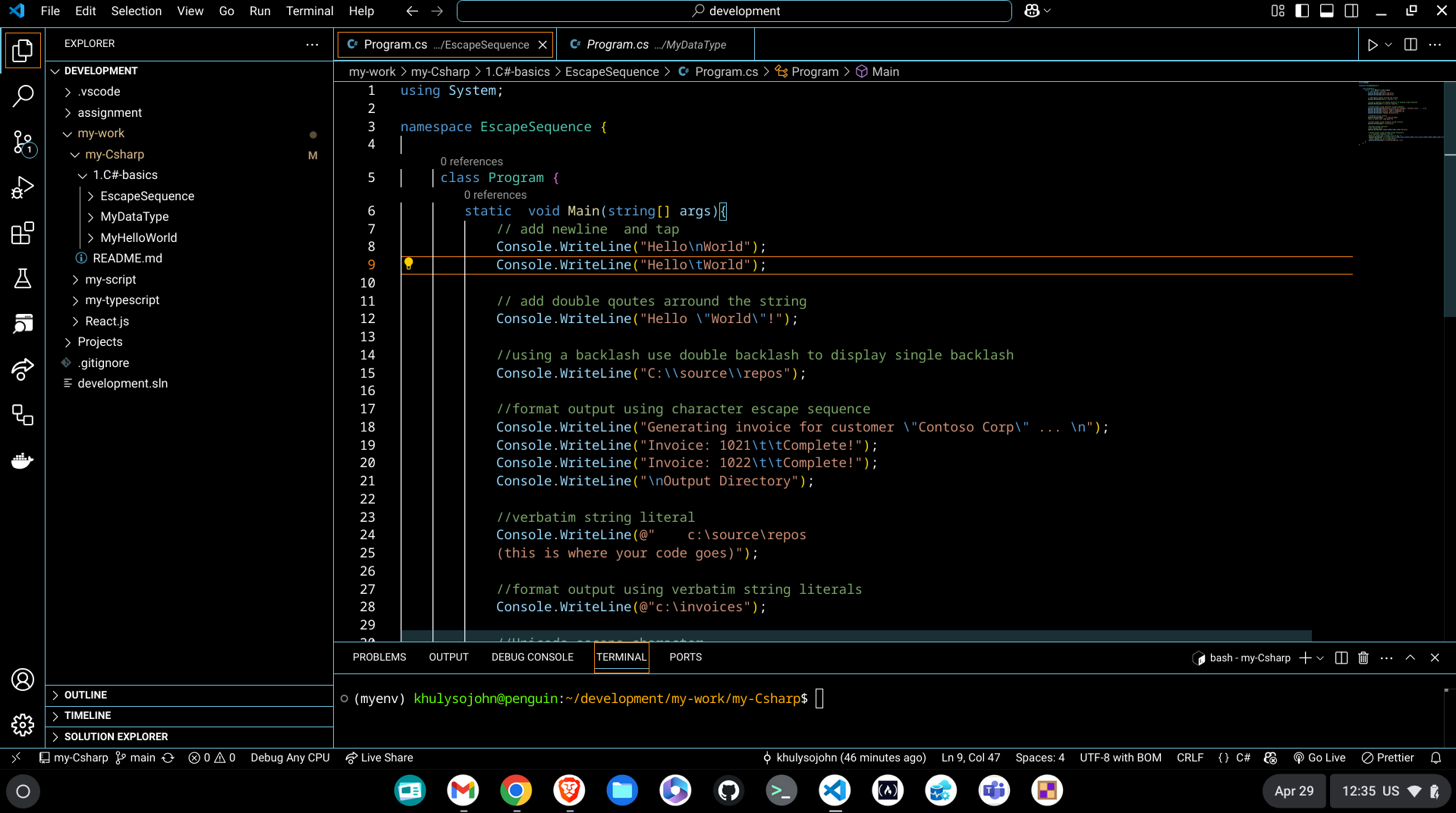Open the Selection menu
The image size is (1456, 813).
[x=137, y=11]
